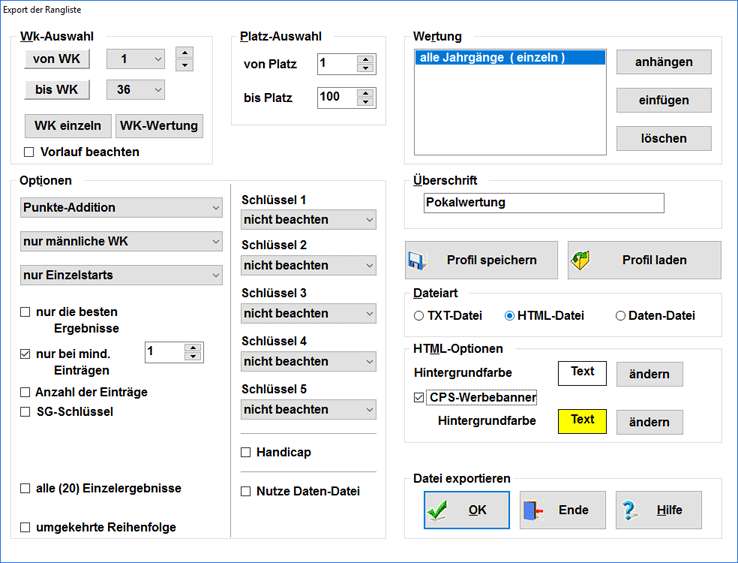Select alle Jahrgänge (einzeln) list entry
Image resolution: width=738 pixels, height=563 pixels.
(492, 58)
